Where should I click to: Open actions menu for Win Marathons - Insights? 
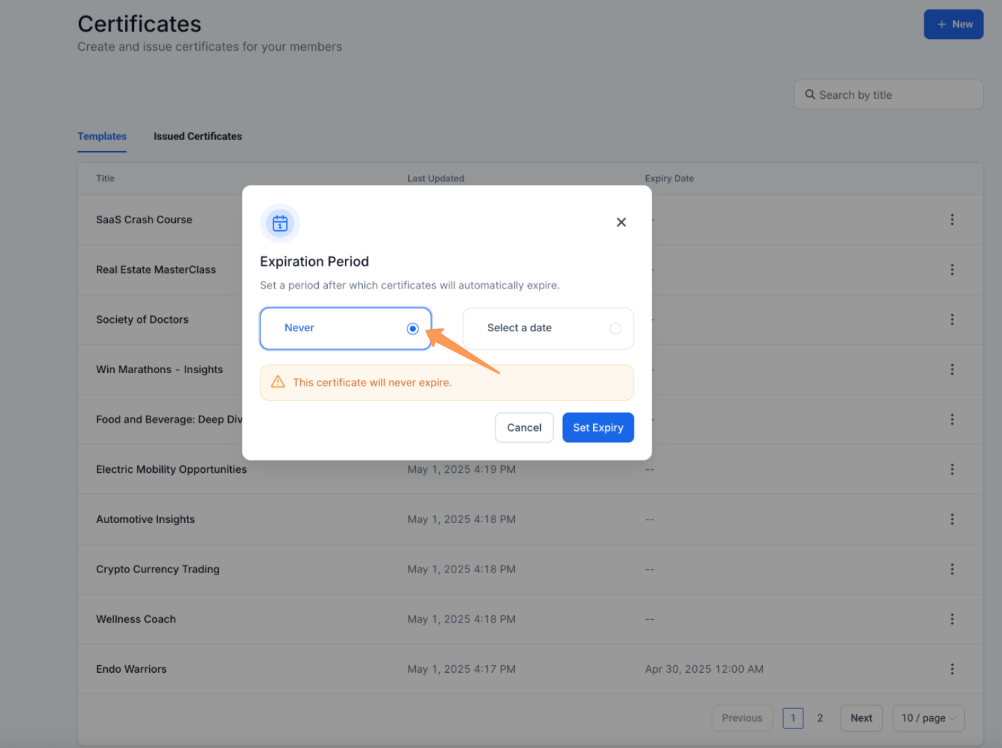(952, 369)
